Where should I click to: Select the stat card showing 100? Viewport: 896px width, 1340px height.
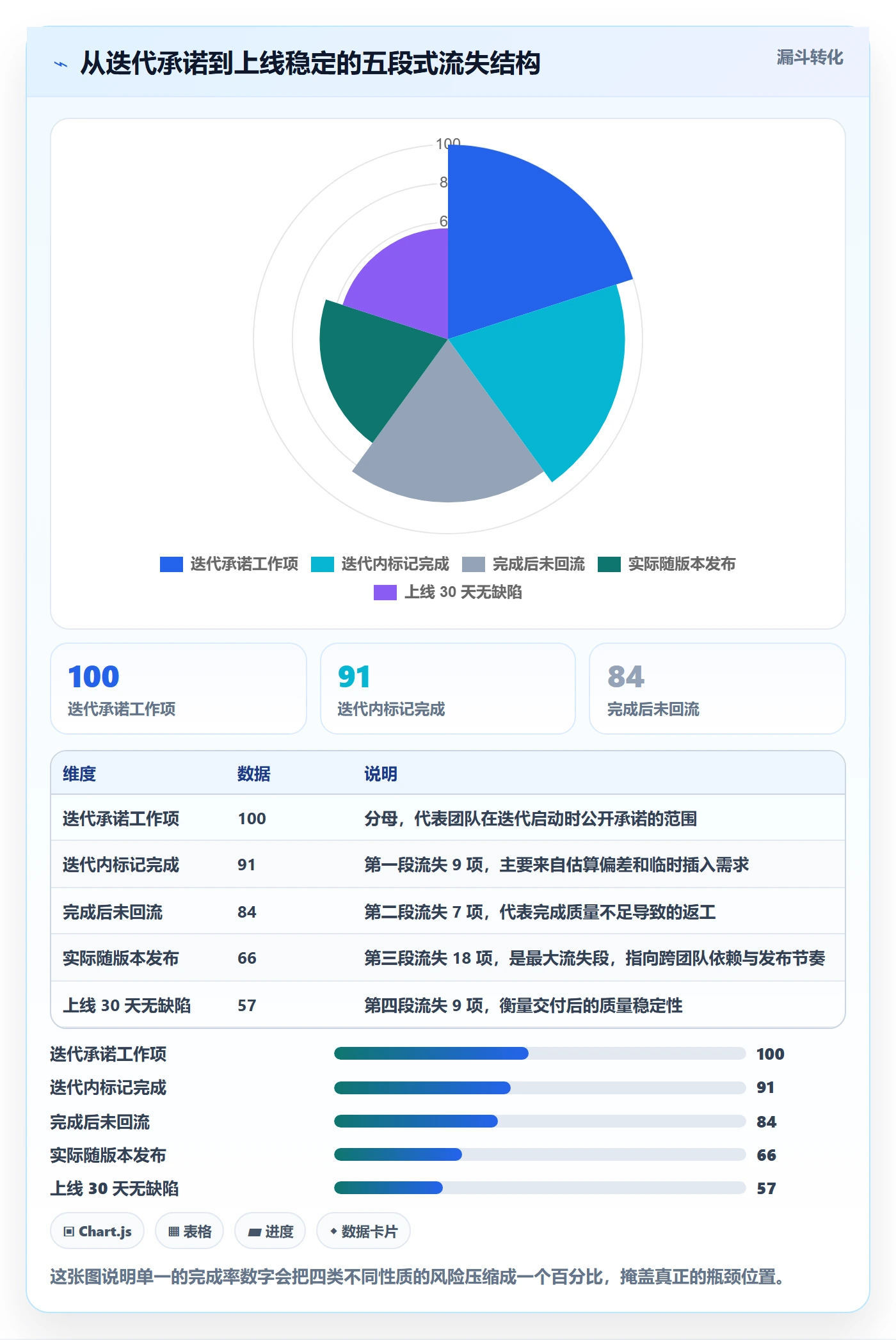pos(179,689)
